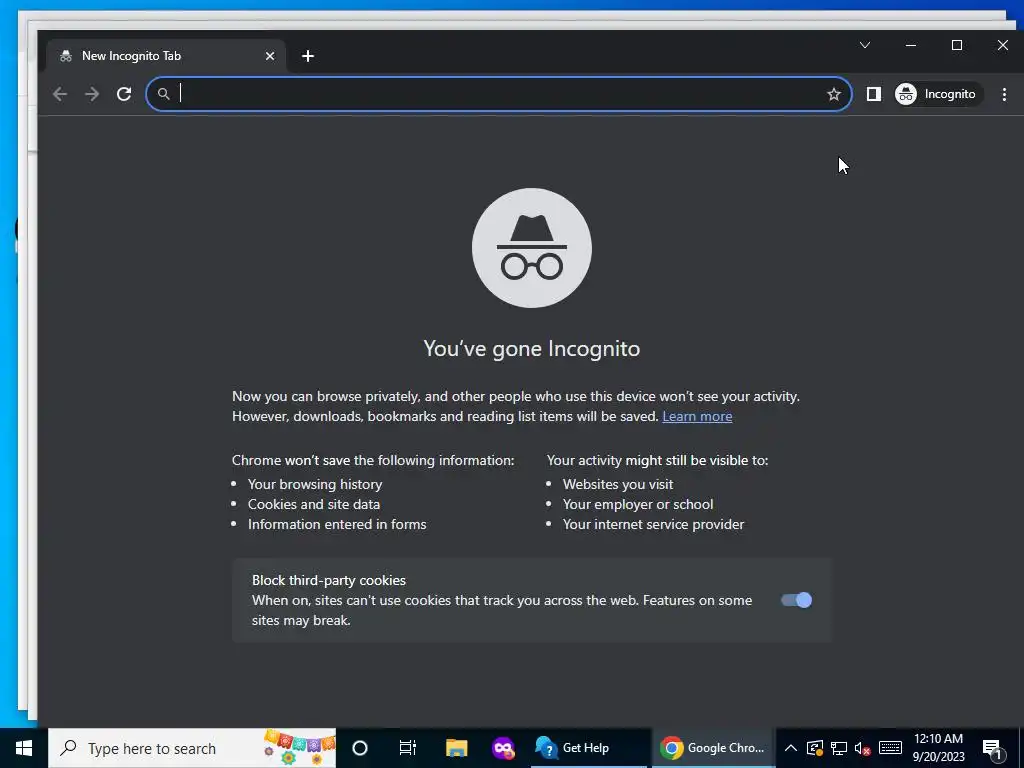Click 'Websites you visit' bullet text

pyautogui.click(x=618, y=485)
